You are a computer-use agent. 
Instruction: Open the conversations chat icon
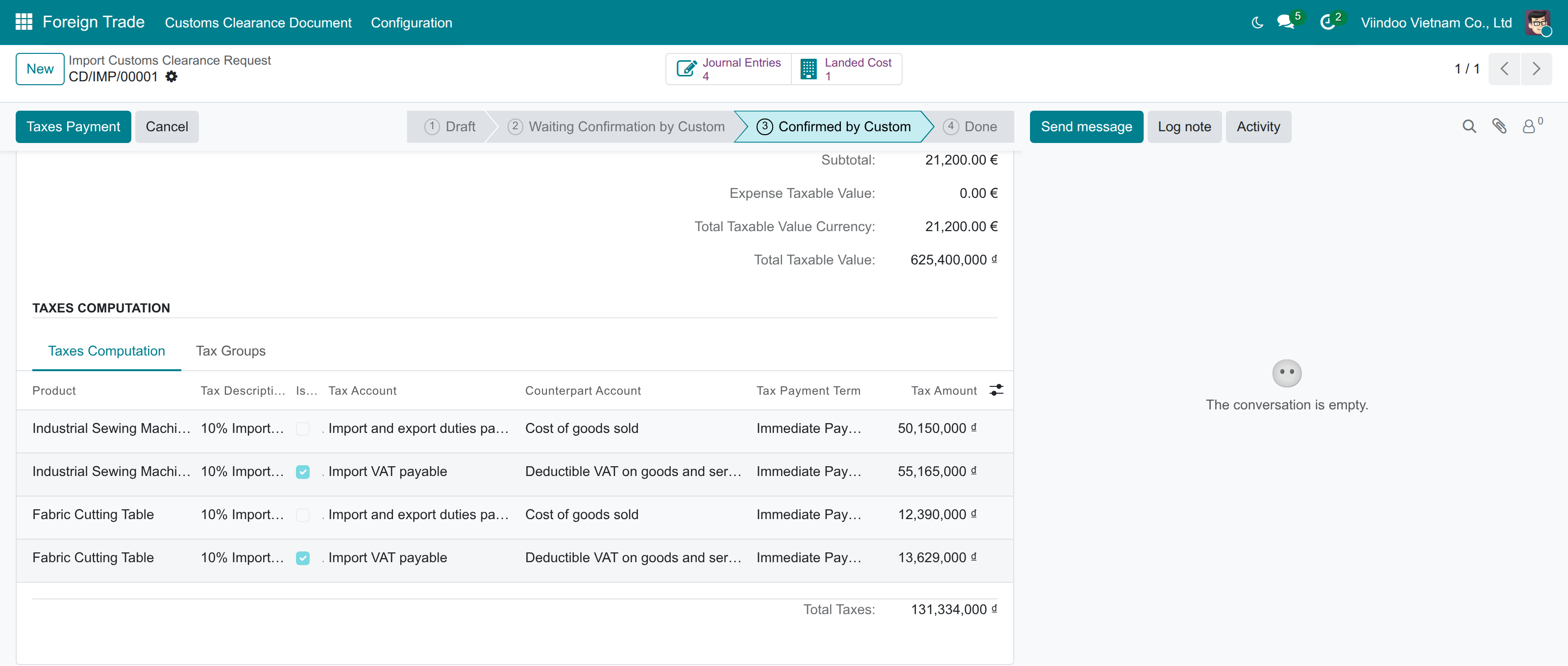pyautogui.click(x=1286, y=23)
